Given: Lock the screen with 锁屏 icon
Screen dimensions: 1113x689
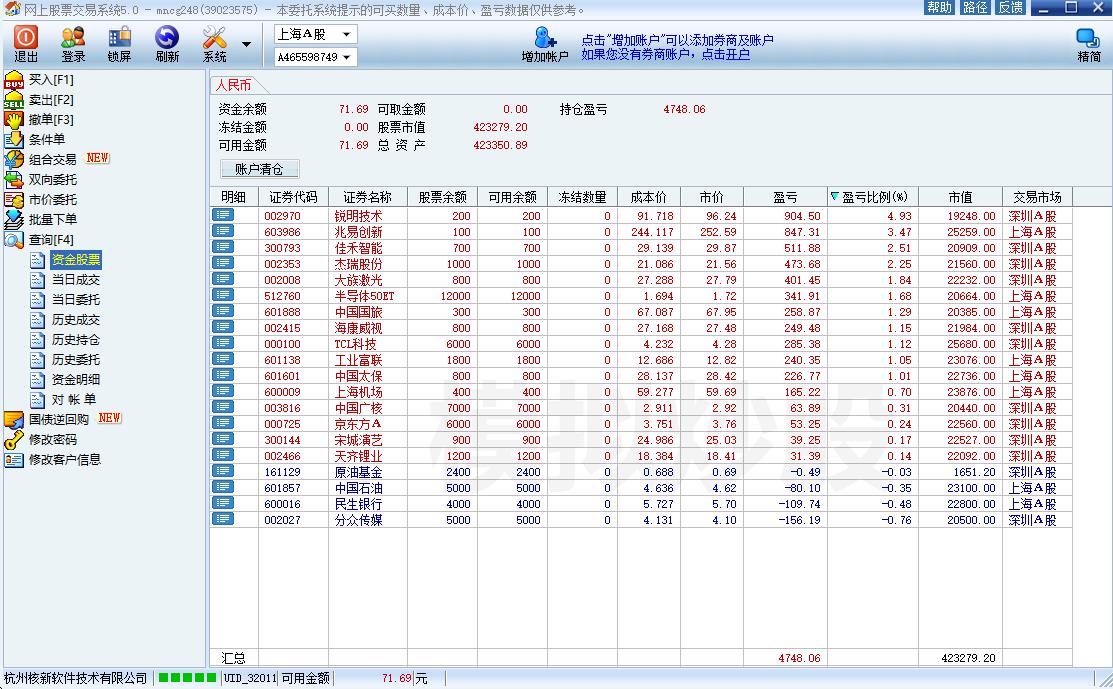Looking at the screenshot, I should click(119, 38).
